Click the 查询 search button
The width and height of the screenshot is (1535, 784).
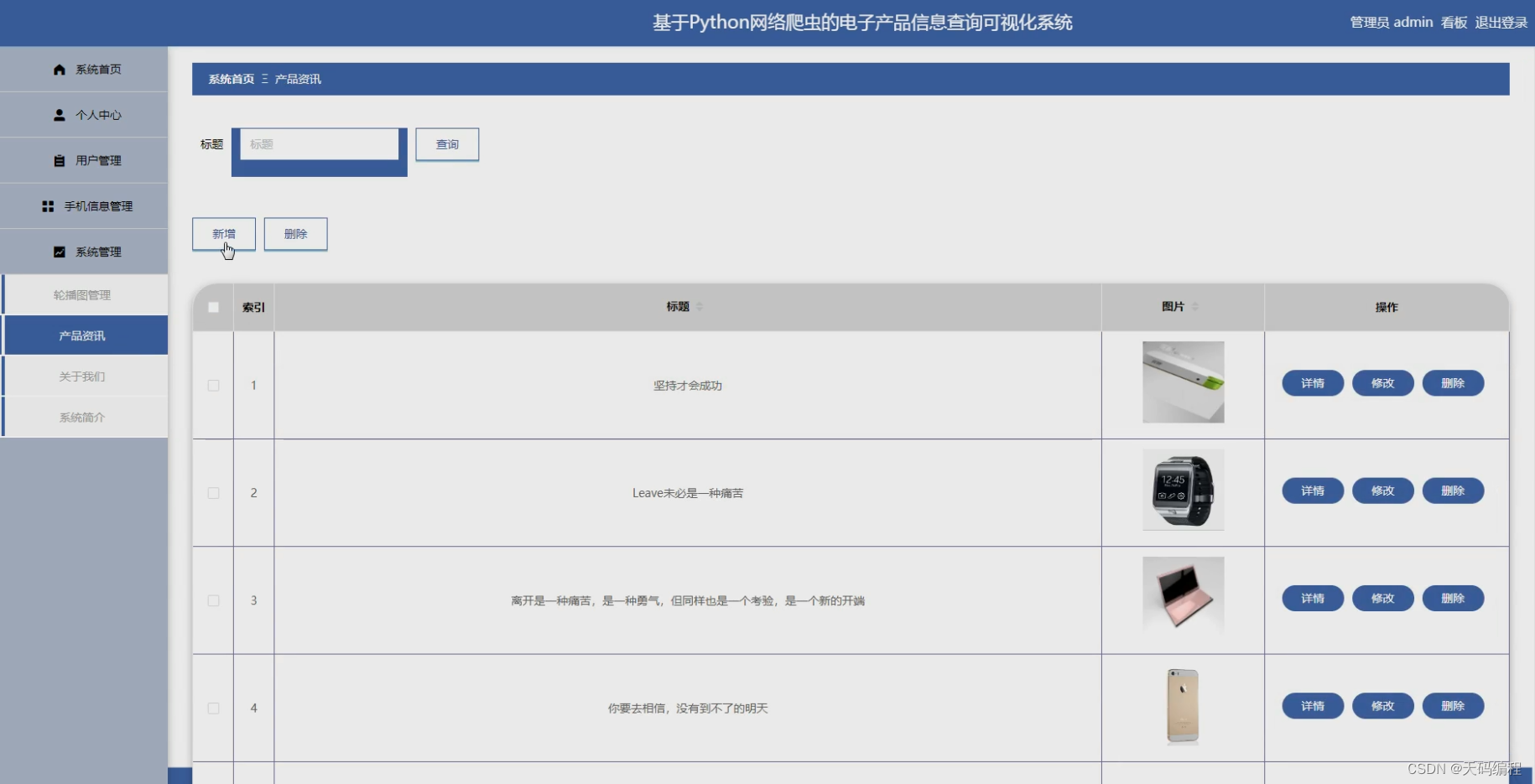click(447, 144)
